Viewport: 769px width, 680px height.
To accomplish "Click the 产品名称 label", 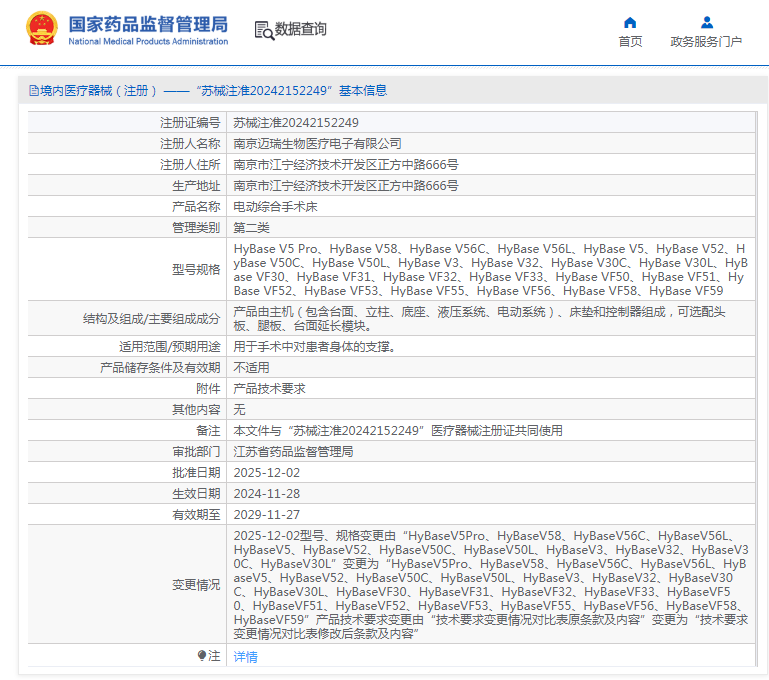I will point(196,207).
